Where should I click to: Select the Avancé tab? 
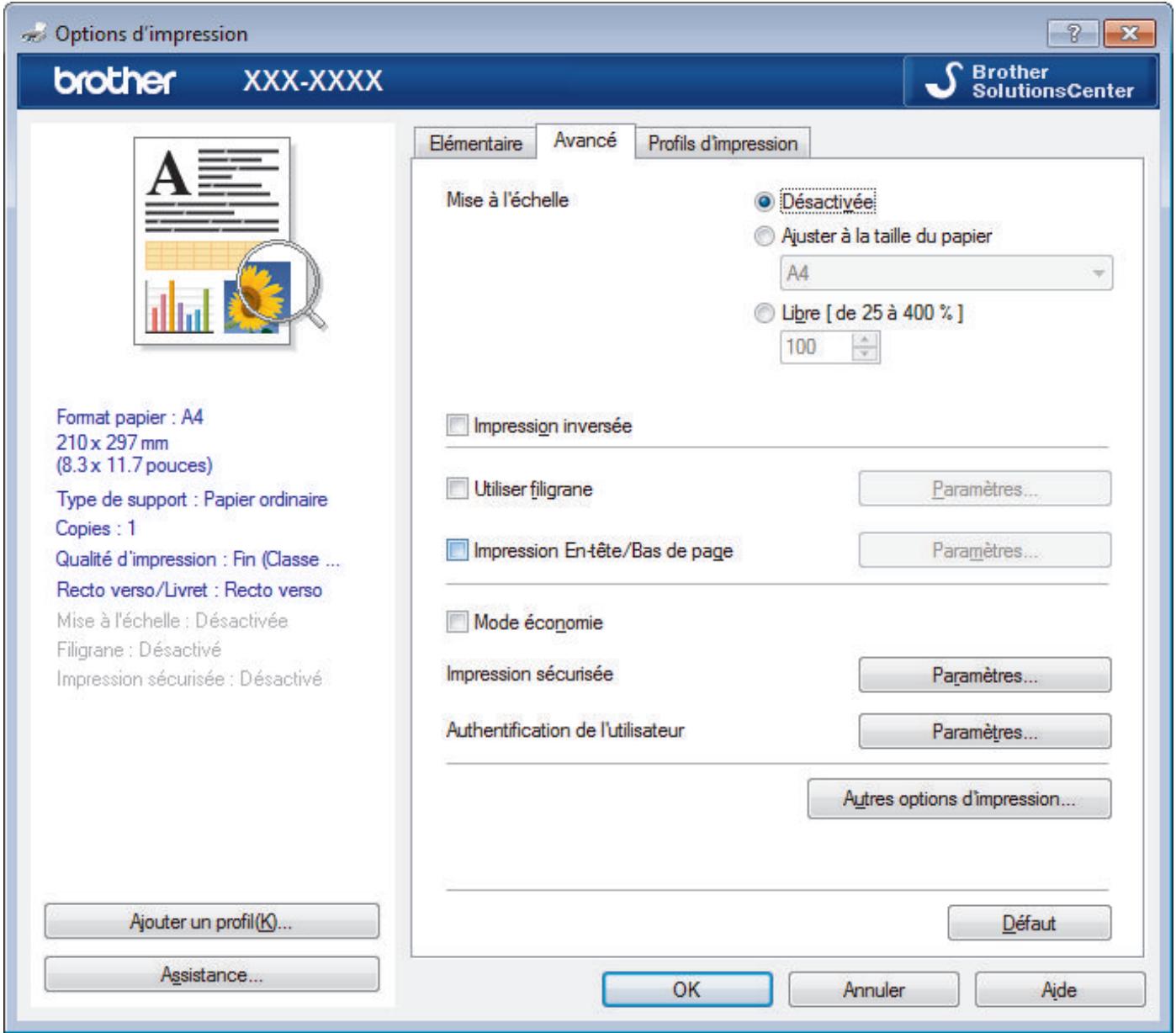click(585, 140)
